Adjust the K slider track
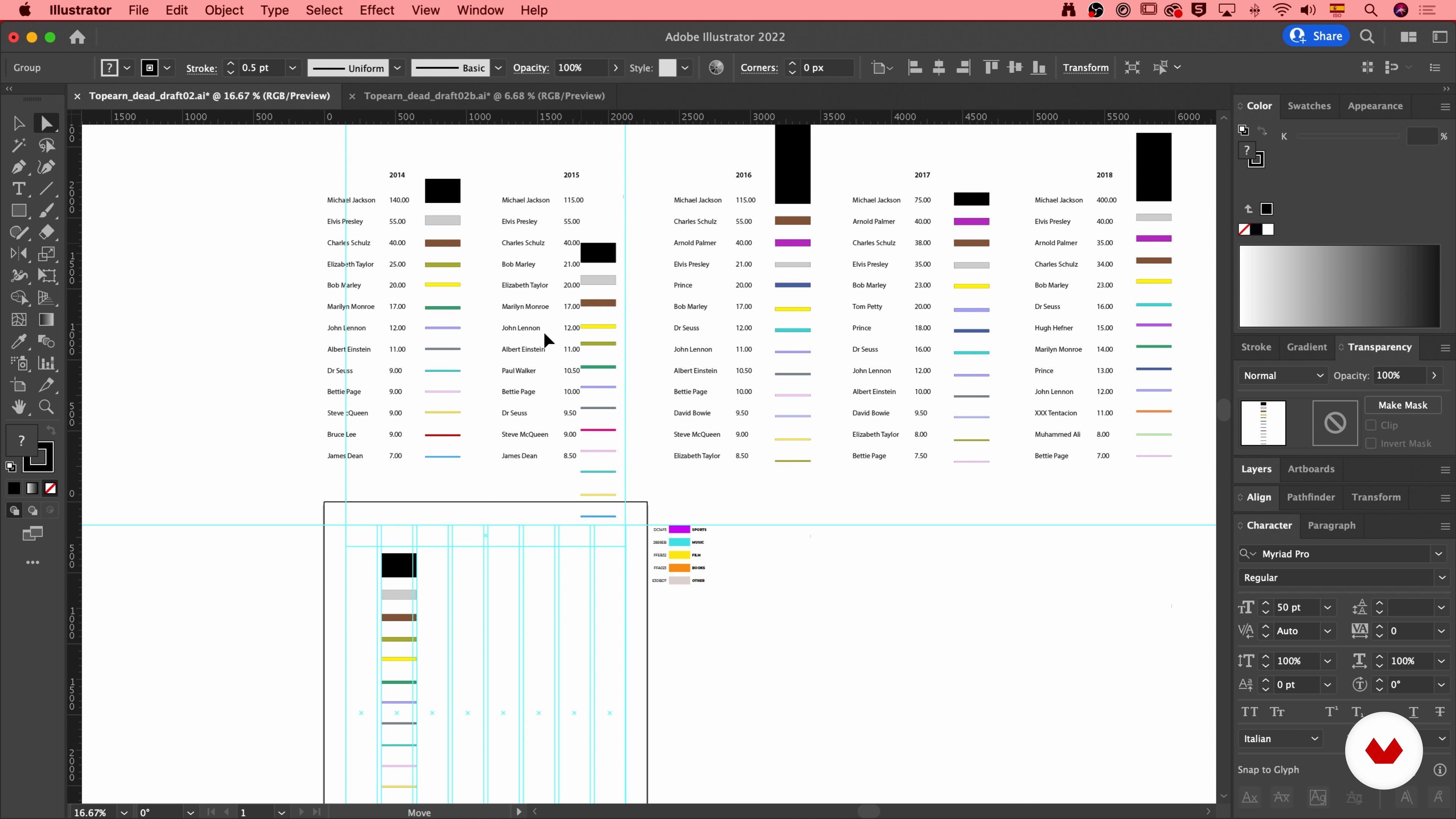The width and height of the screenshot is (1456, 819). (x=1348, y=136)
